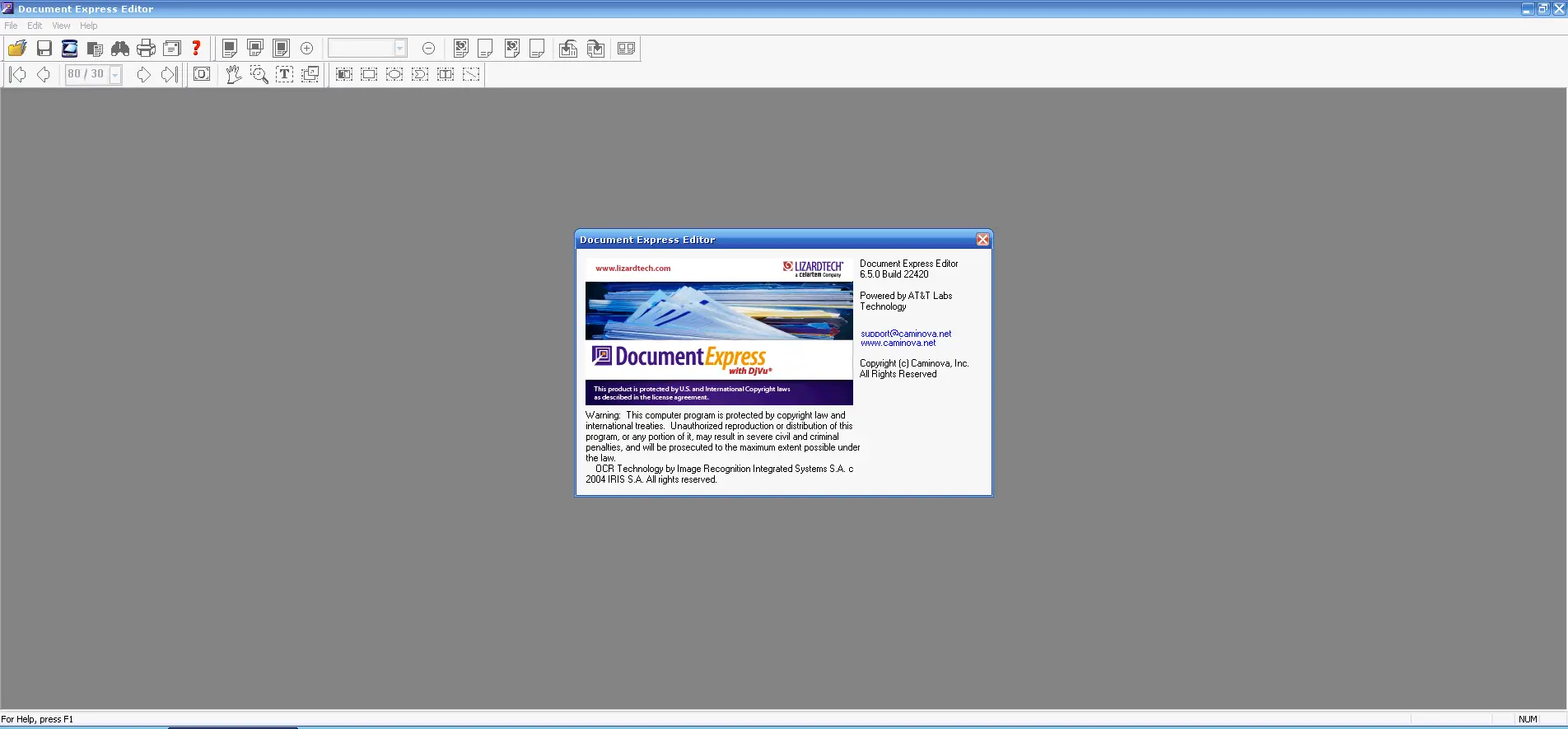Screen dimensions: 1568x729
Task: Click the NUM indicator in the status bar
Action: pyautogui.click(x=1528, y=719)
